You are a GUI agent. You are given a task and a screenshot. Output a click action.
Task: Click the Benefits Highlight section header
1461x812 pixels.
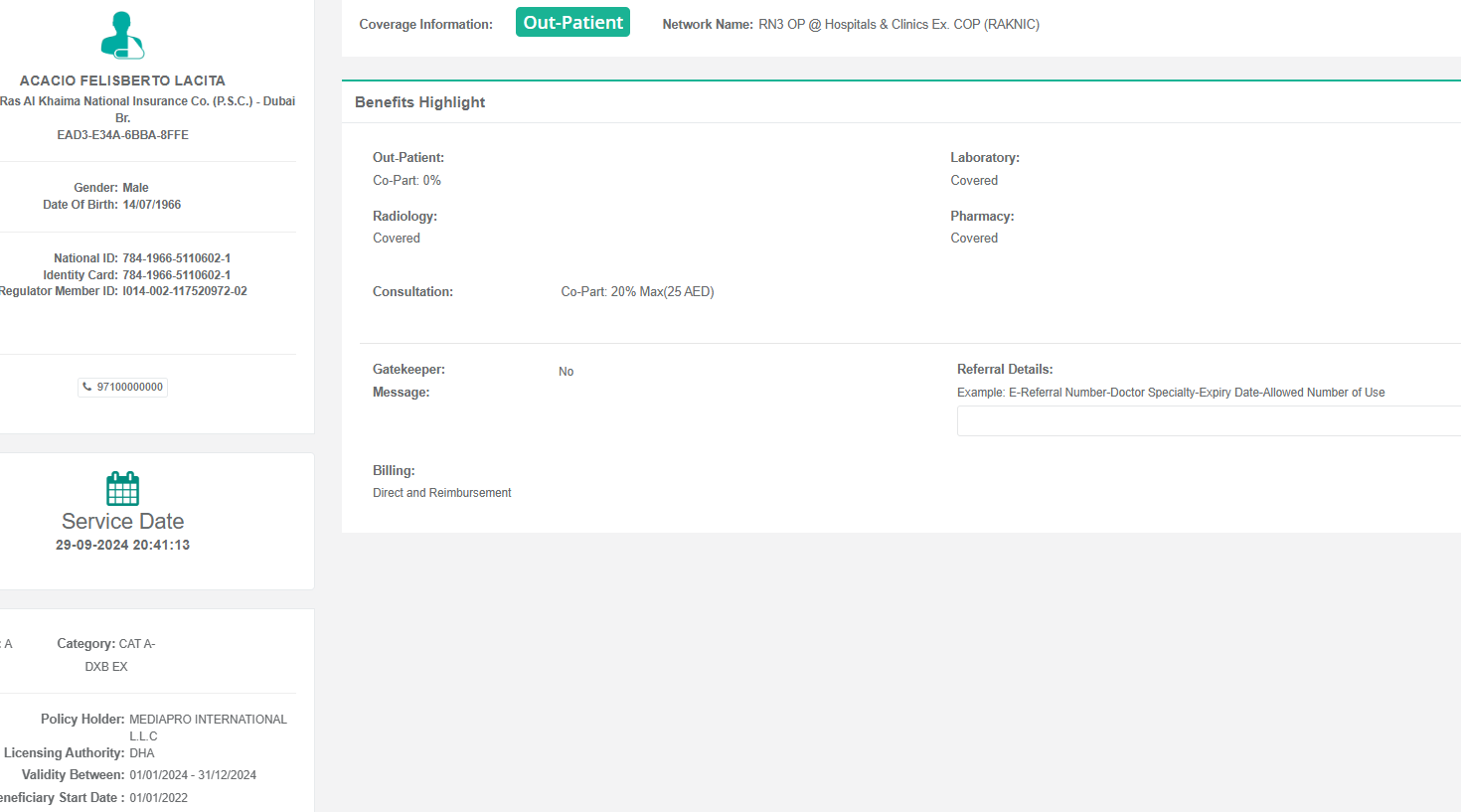coord(419,102)
